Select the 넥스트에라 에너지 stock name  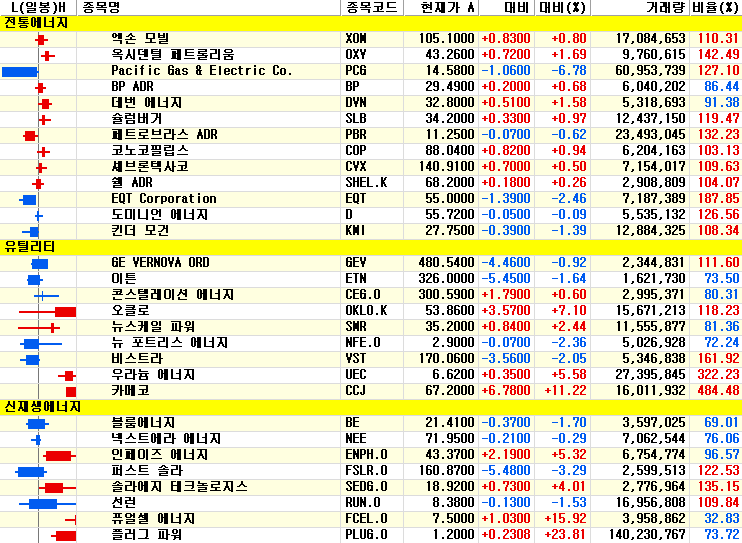pos(166,439)
